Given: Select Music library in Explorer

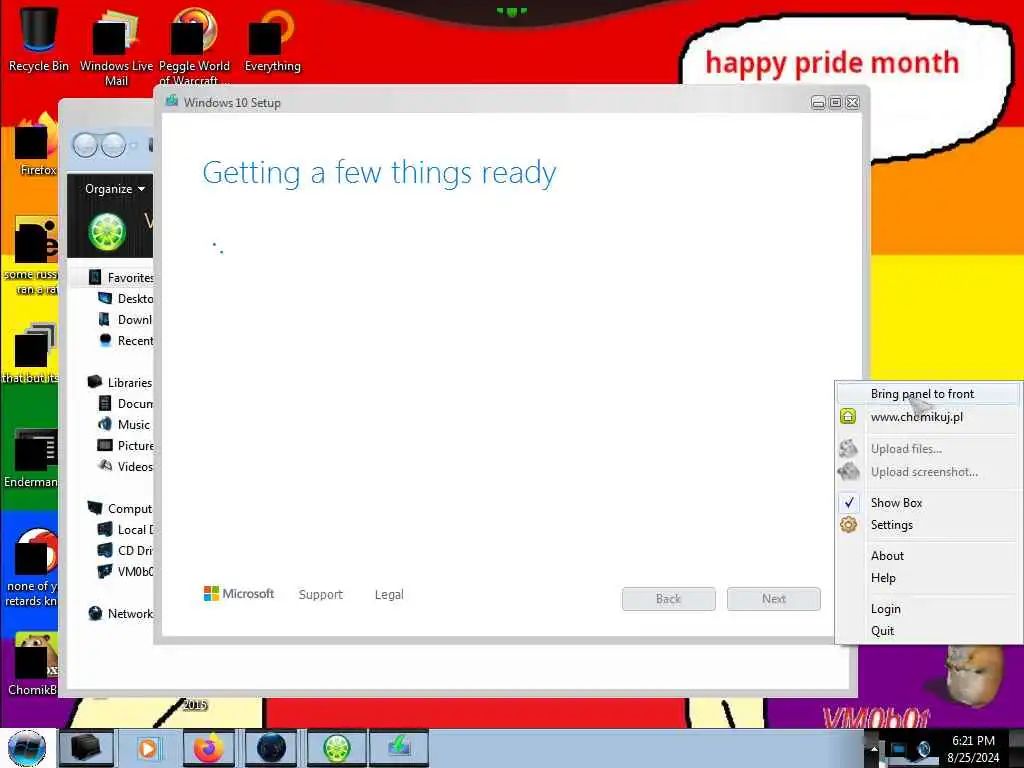Looking at the screenshot, I should pos(124,424).
